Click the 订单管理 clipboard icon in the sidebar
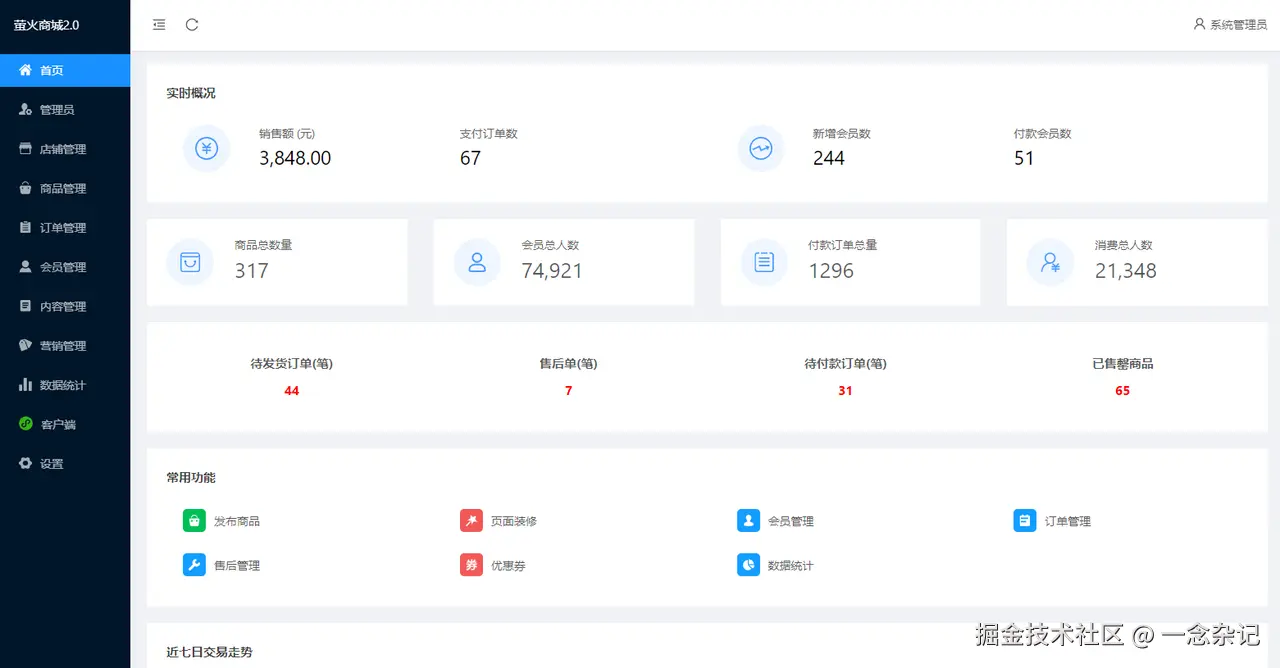The image size is (1280, 668). [26, 227]
